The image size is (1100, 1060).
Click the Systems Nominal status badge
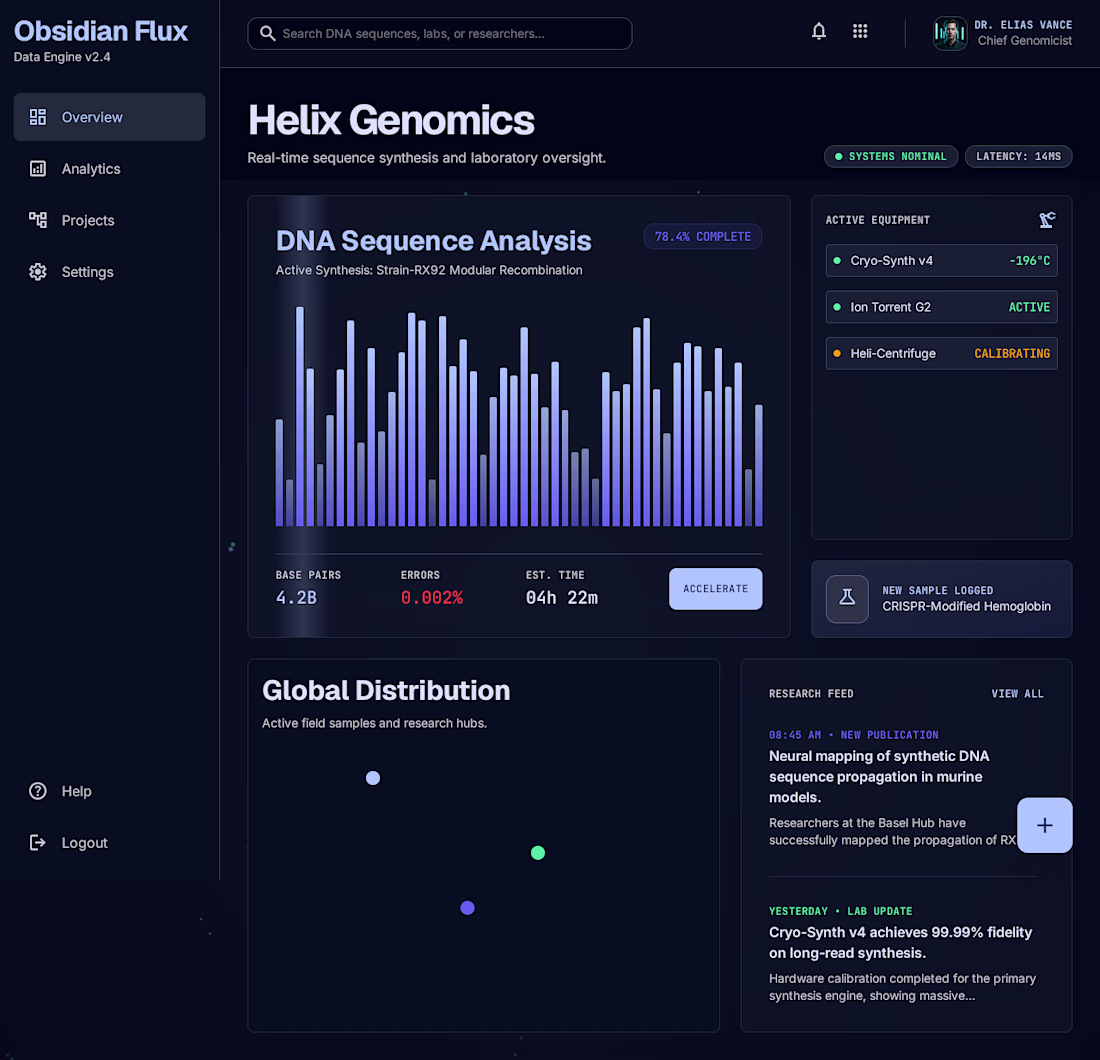(x=890, y=156)
